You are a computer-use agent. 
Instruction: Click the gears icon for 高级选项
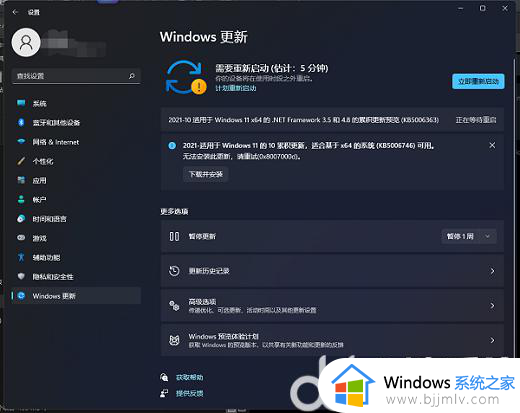pyautogui.click(x=174, y=305)
